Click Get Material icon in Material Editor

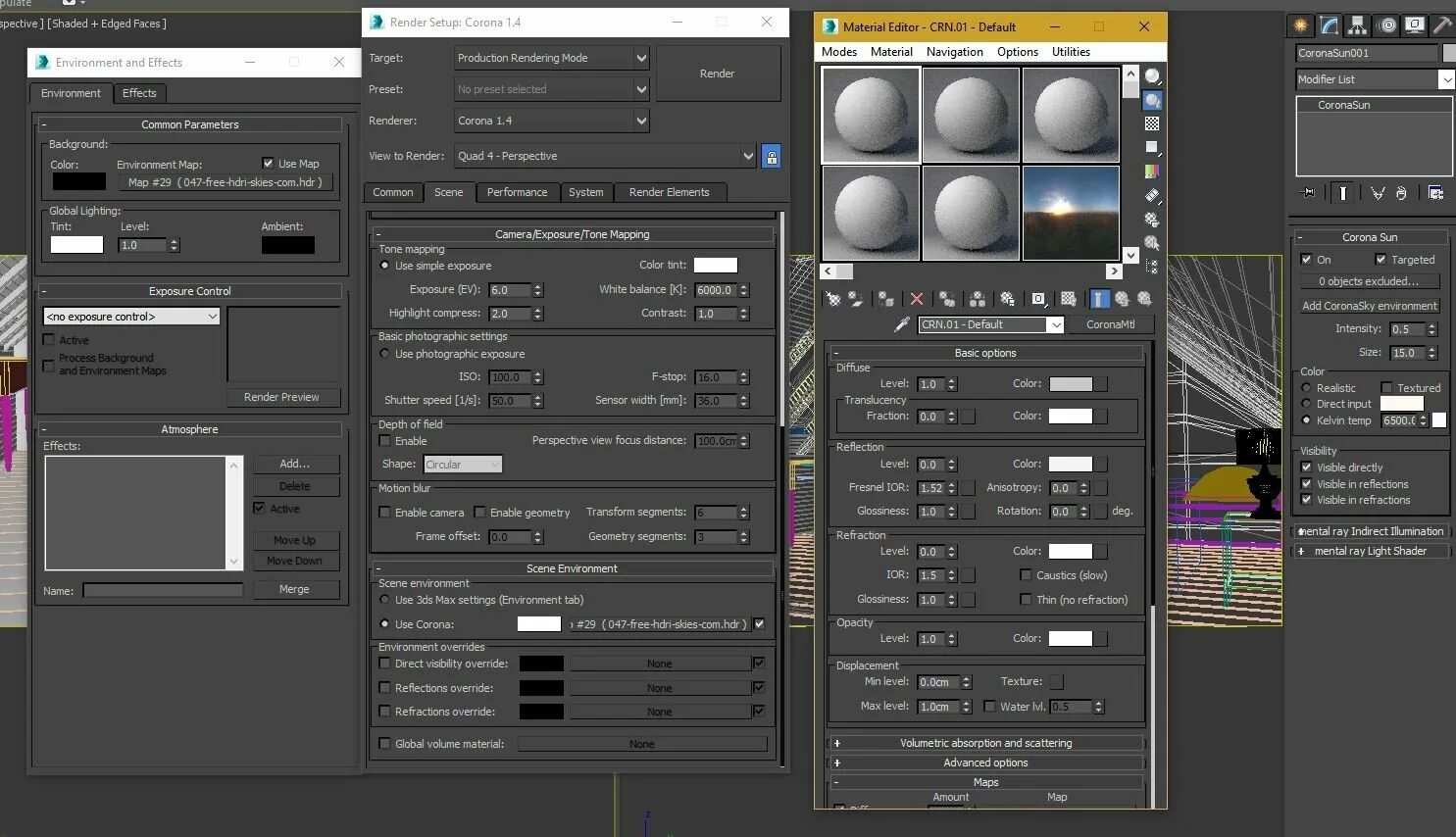(833, 299)
